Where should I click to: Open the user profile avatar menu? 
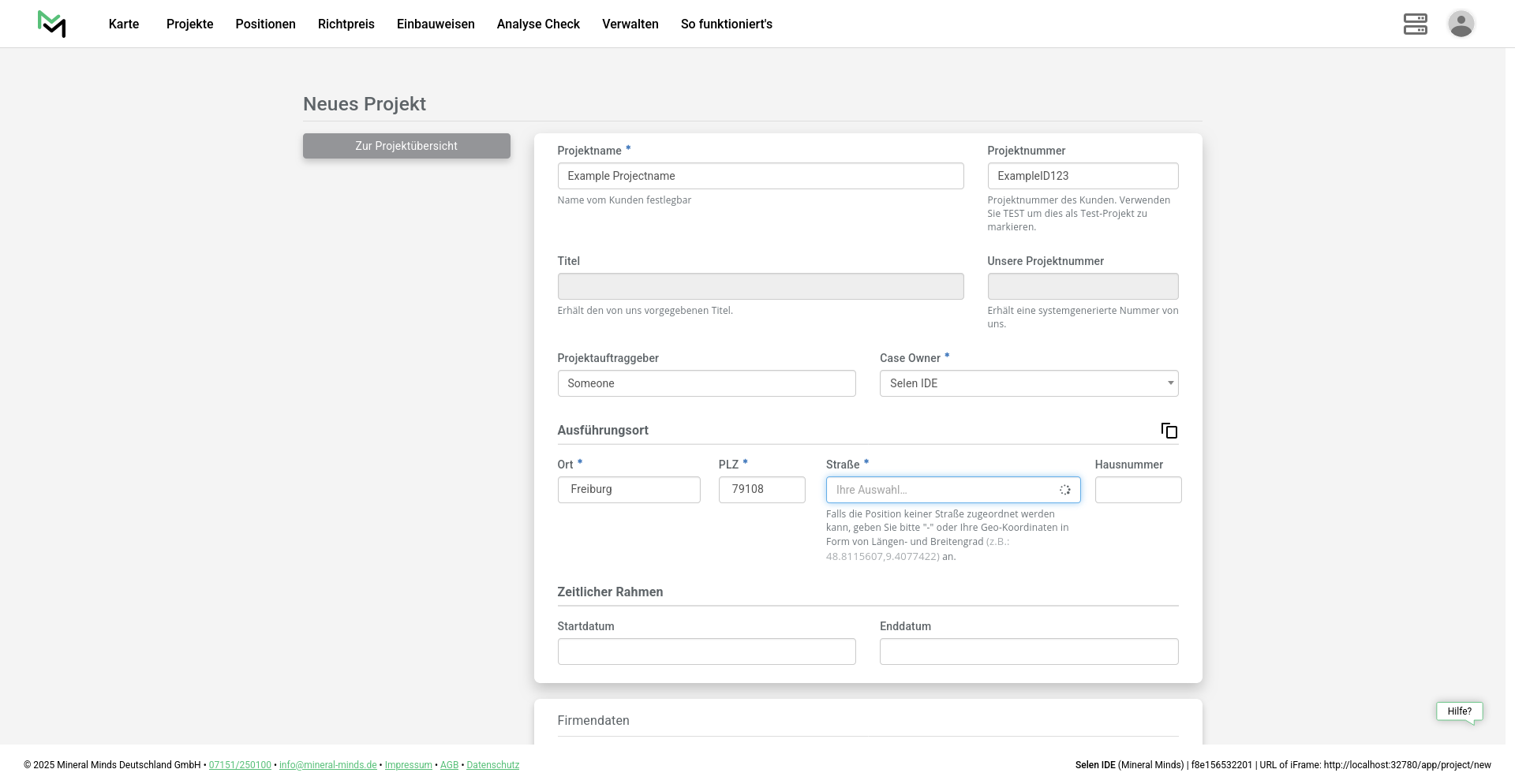point(1461,24)
